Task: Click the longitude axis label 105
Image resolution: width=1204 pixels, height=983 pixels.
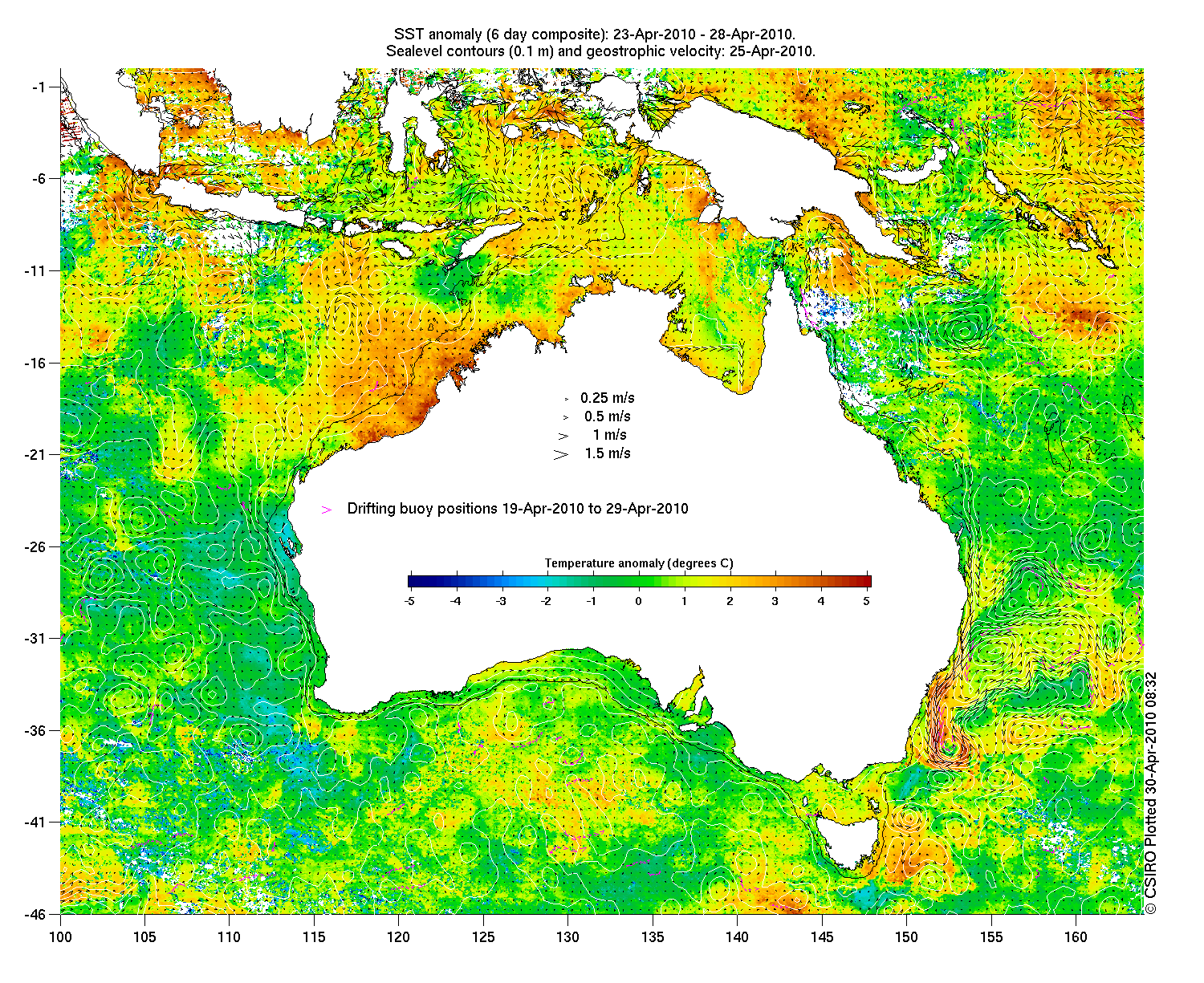Action: (144, 936)
